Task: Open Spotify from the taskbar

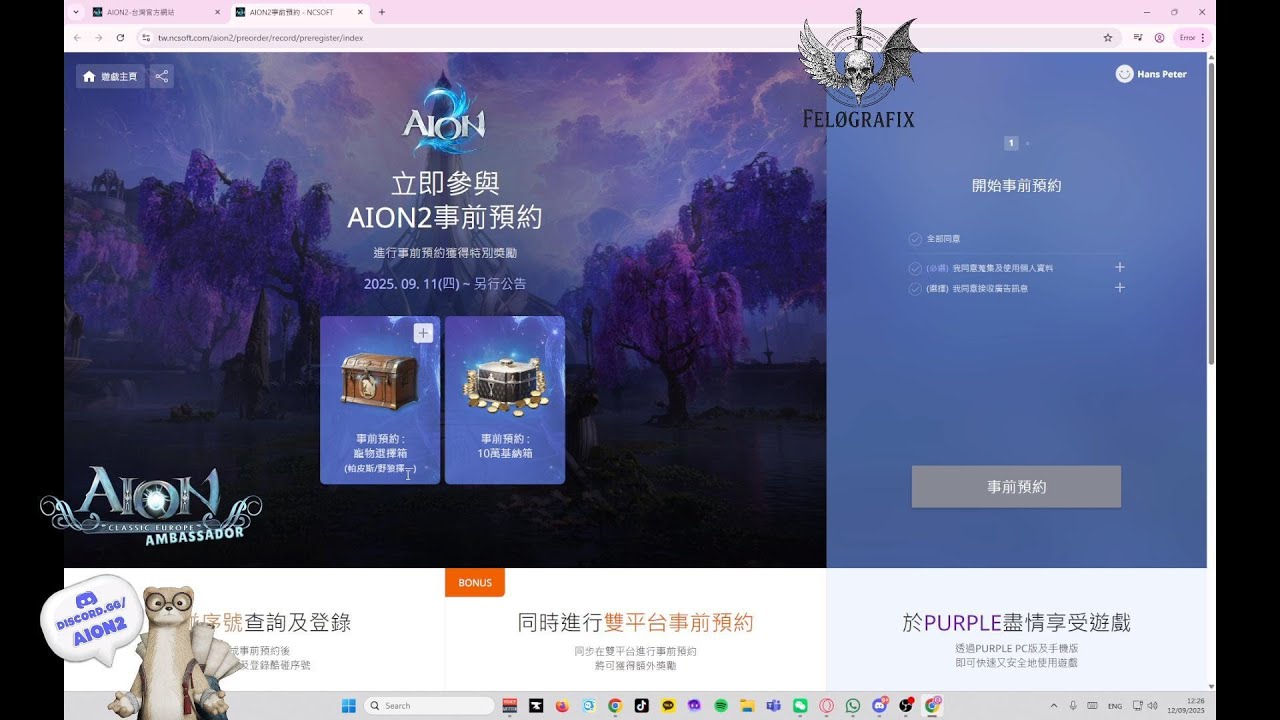Action: [x=721, y=706]
